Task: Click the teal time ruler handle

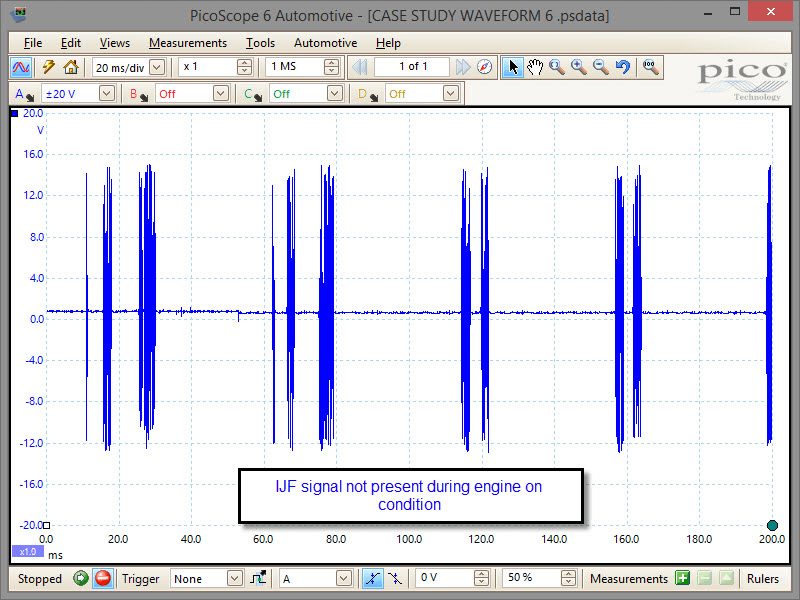Action: 772,526
